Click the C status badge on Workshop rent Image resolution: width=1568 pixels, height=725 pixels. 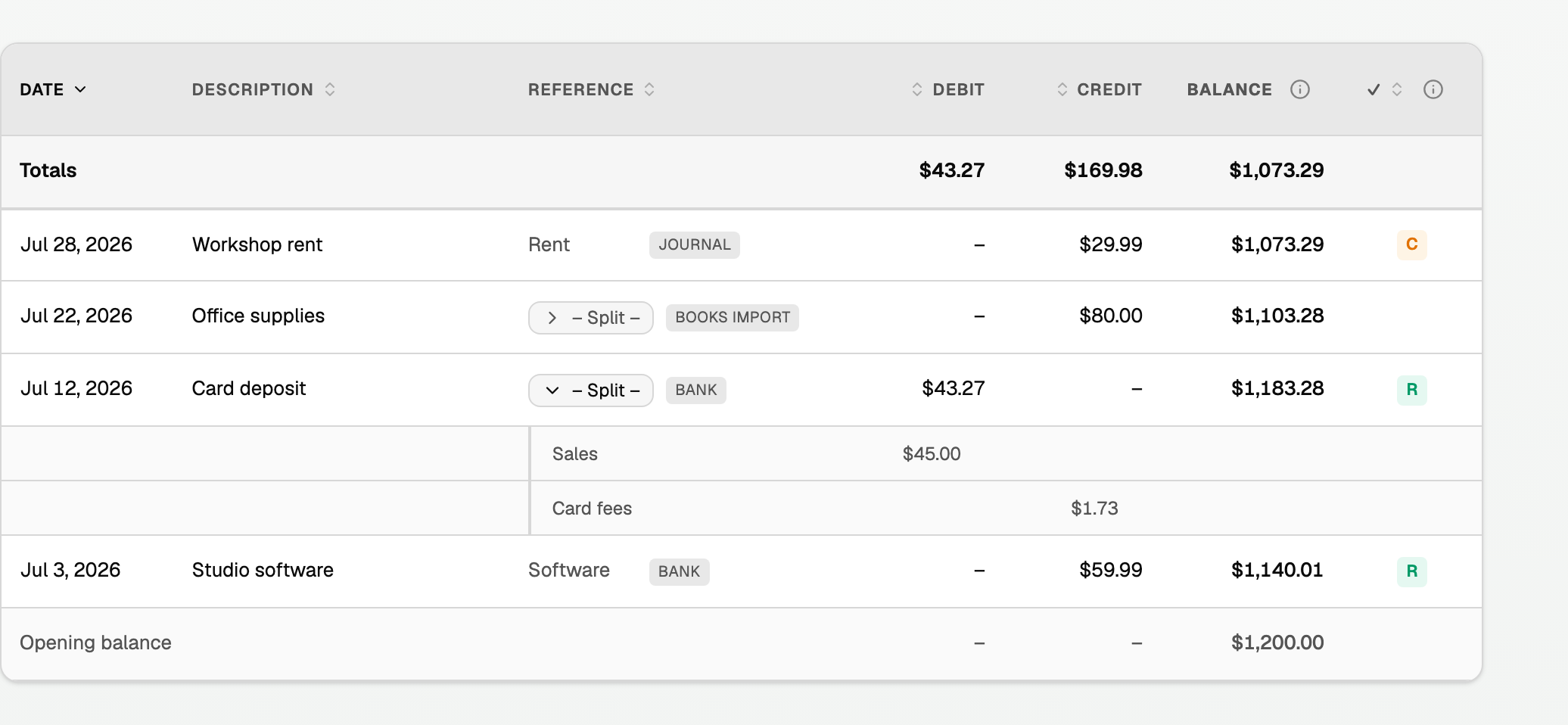click(1411, 244)
